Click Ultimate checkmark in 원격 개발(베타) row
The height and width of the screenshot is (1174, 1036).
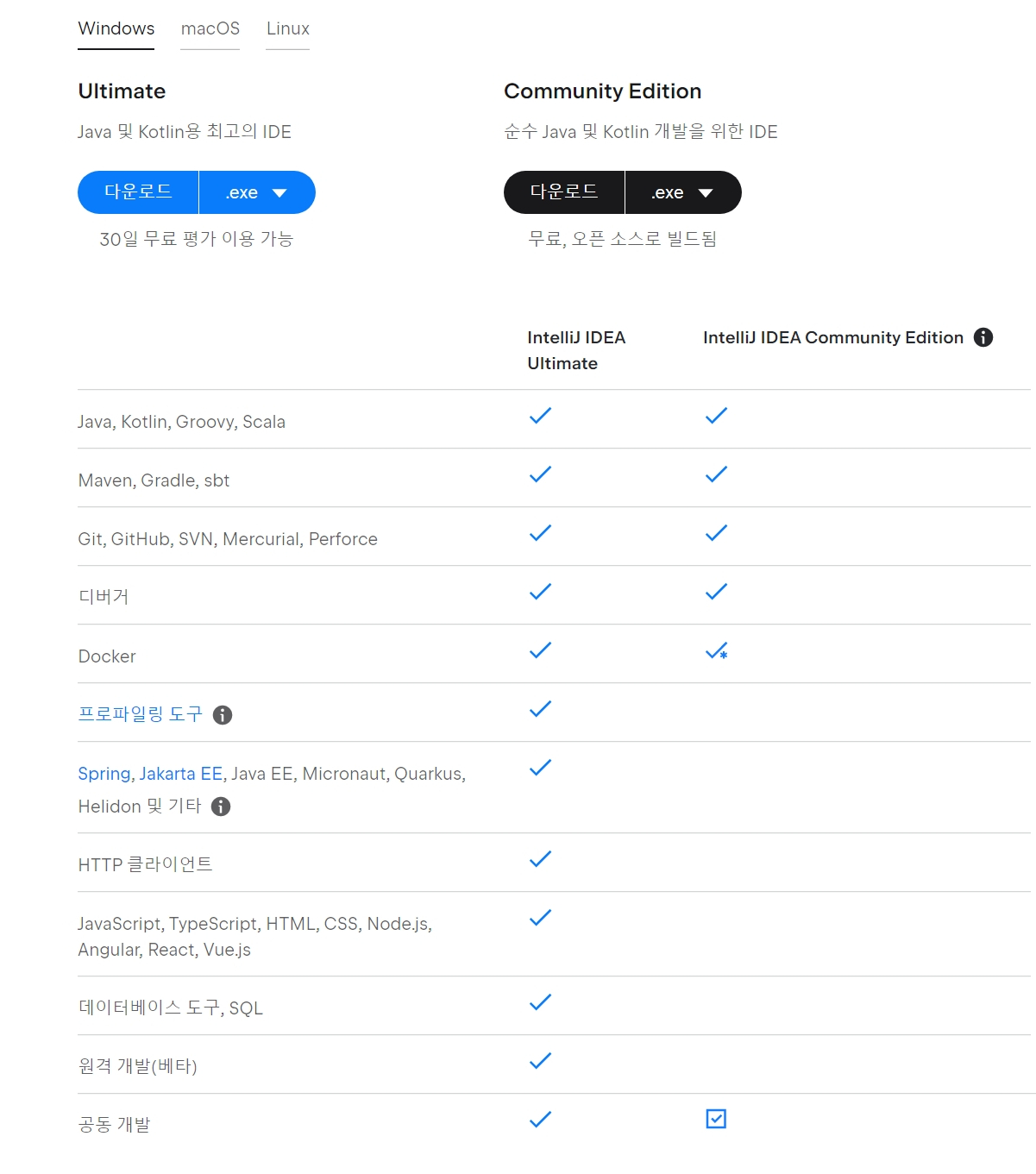pos(540,1061)
